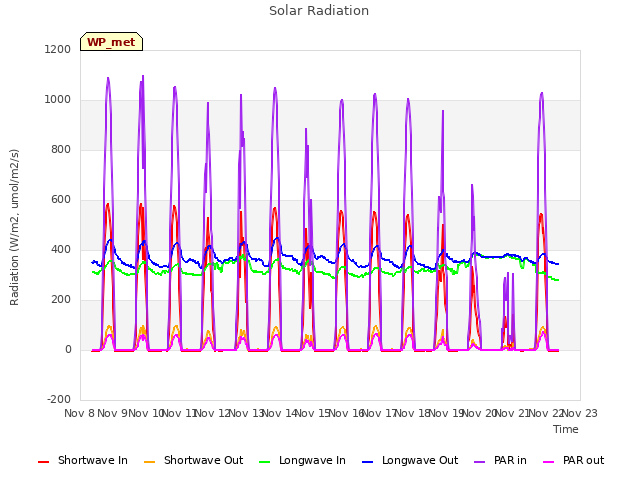Click the orange Shortwave Out legend swatch
Viewport: 640px width, 480px height.
click(x=149, y=462)
